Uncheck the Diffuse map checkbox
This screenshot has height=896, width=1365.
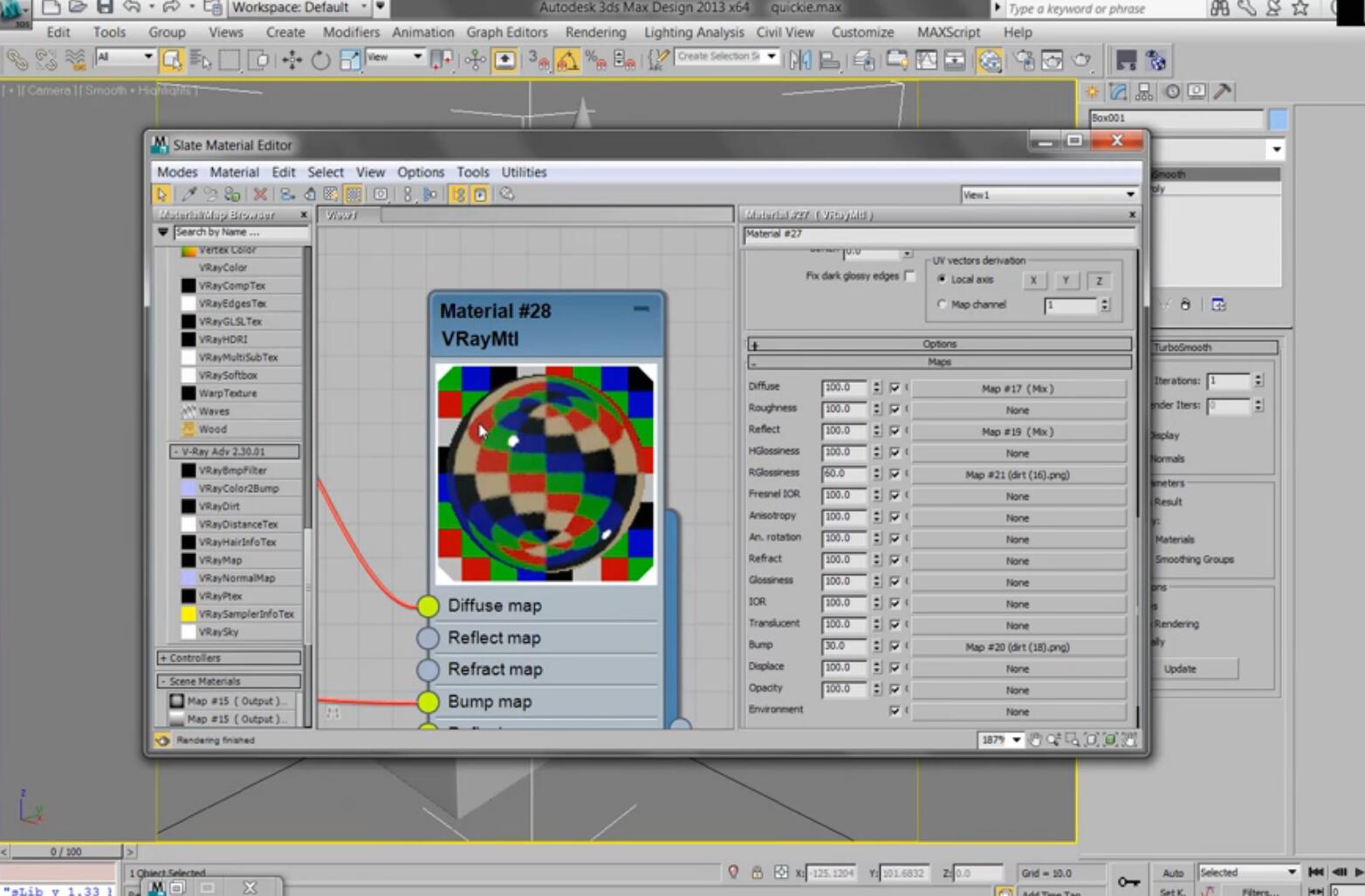coord(895,387)
